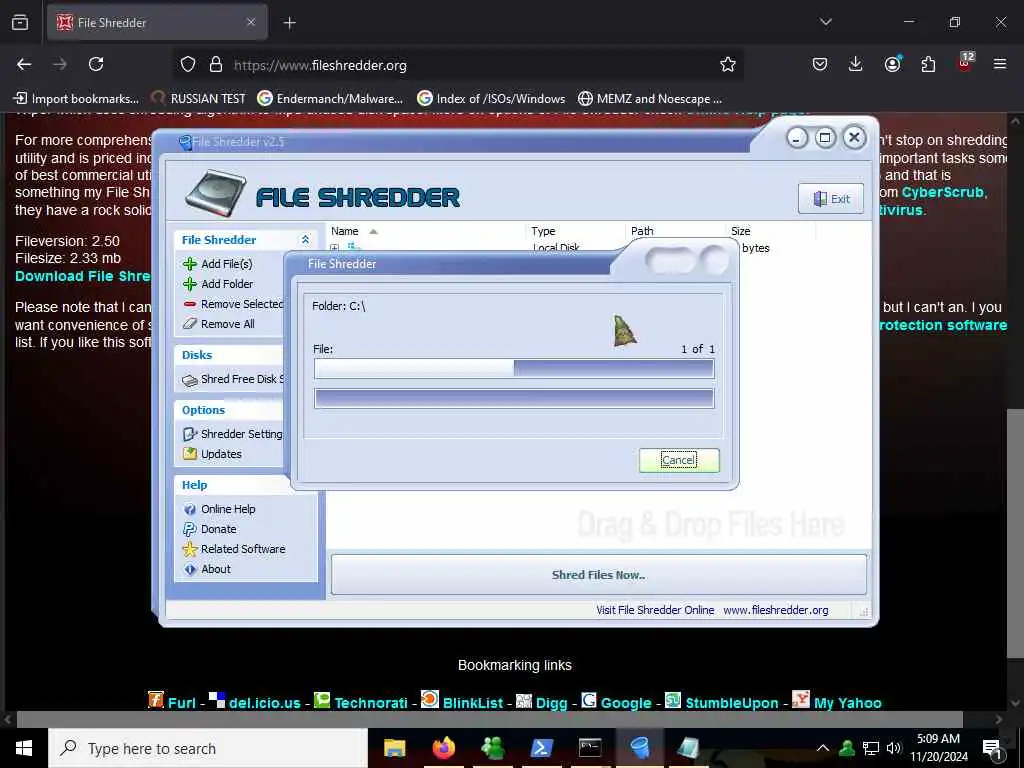Open the Technorati bookmarking link
1024x768 pixels.
371,703
